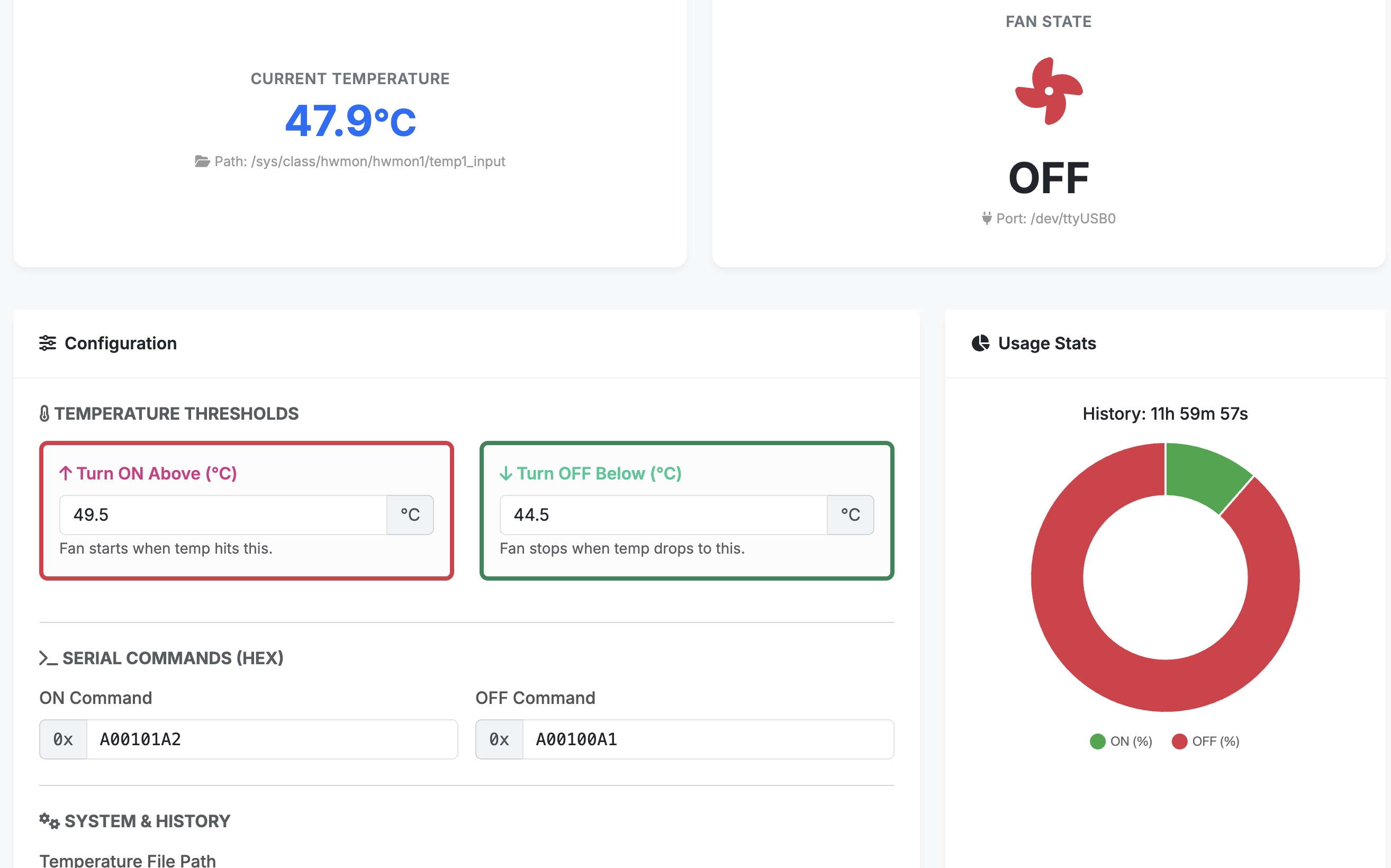Viewport: 1391px width, 868px height.
Task: Focus the ON Command hex input
Action: [x=272, y=739]
